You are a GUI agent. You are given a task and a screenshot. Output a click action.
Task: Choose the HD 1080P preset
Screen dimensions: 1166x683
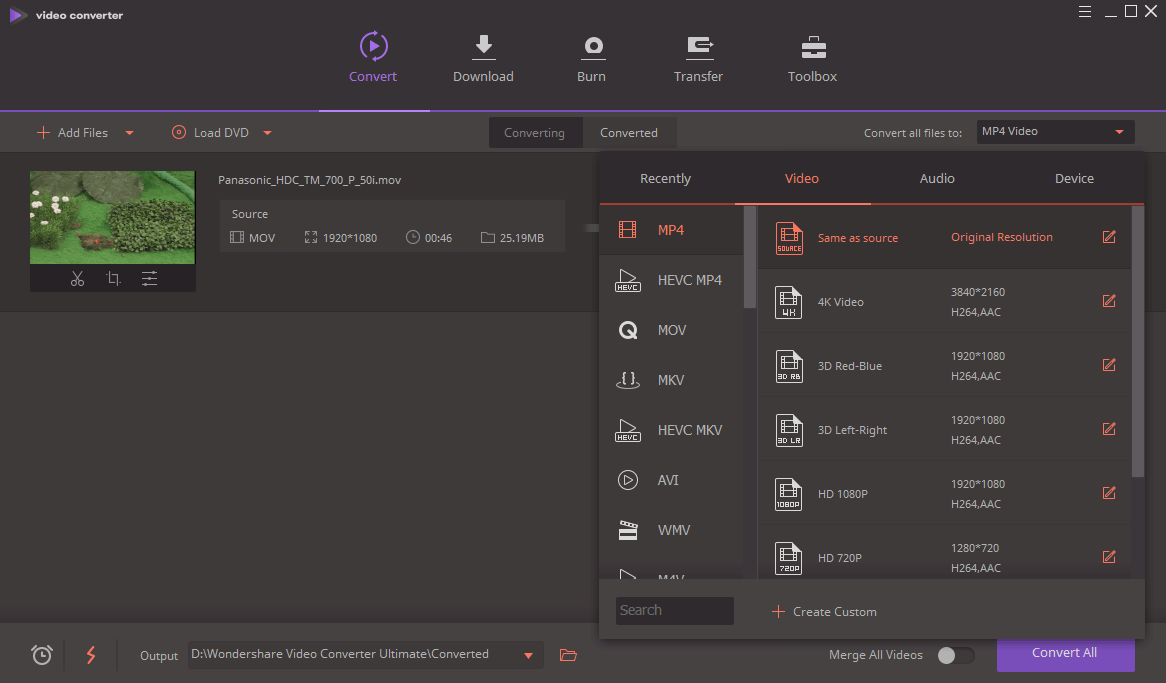pos(944,493)
